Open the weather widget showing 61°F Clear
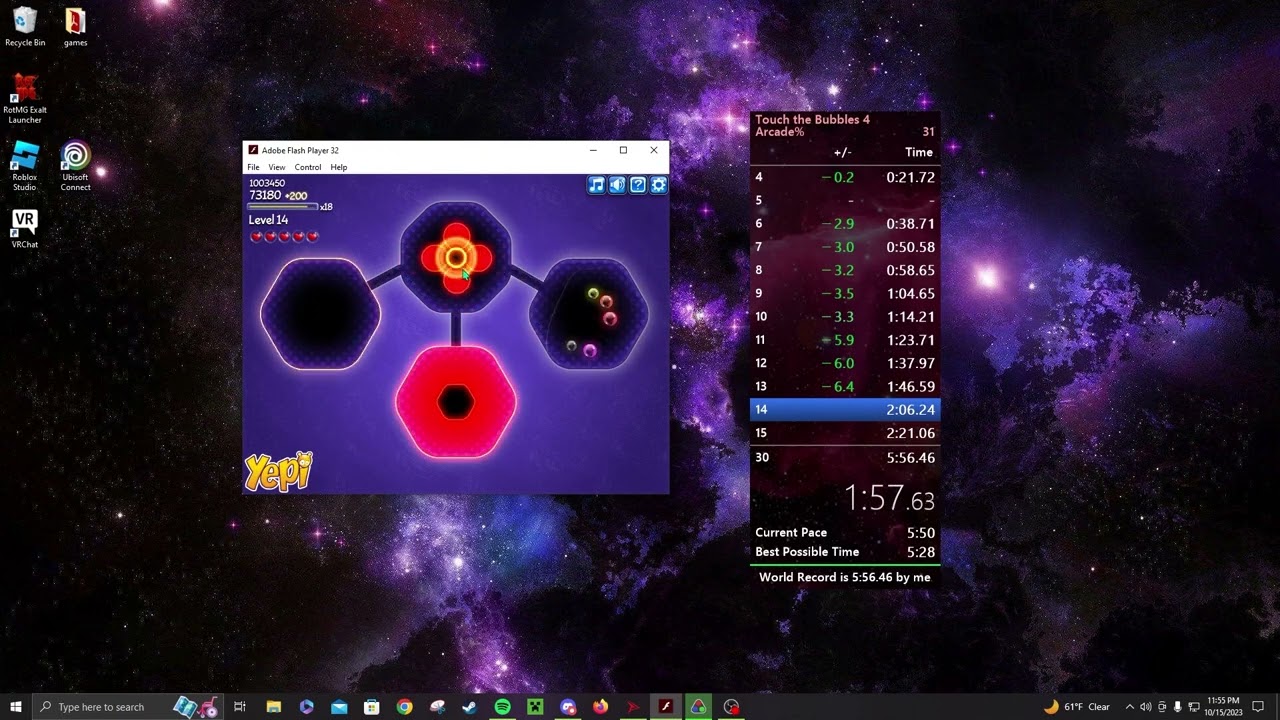The image size is (1280, 720). (1076, 707)
